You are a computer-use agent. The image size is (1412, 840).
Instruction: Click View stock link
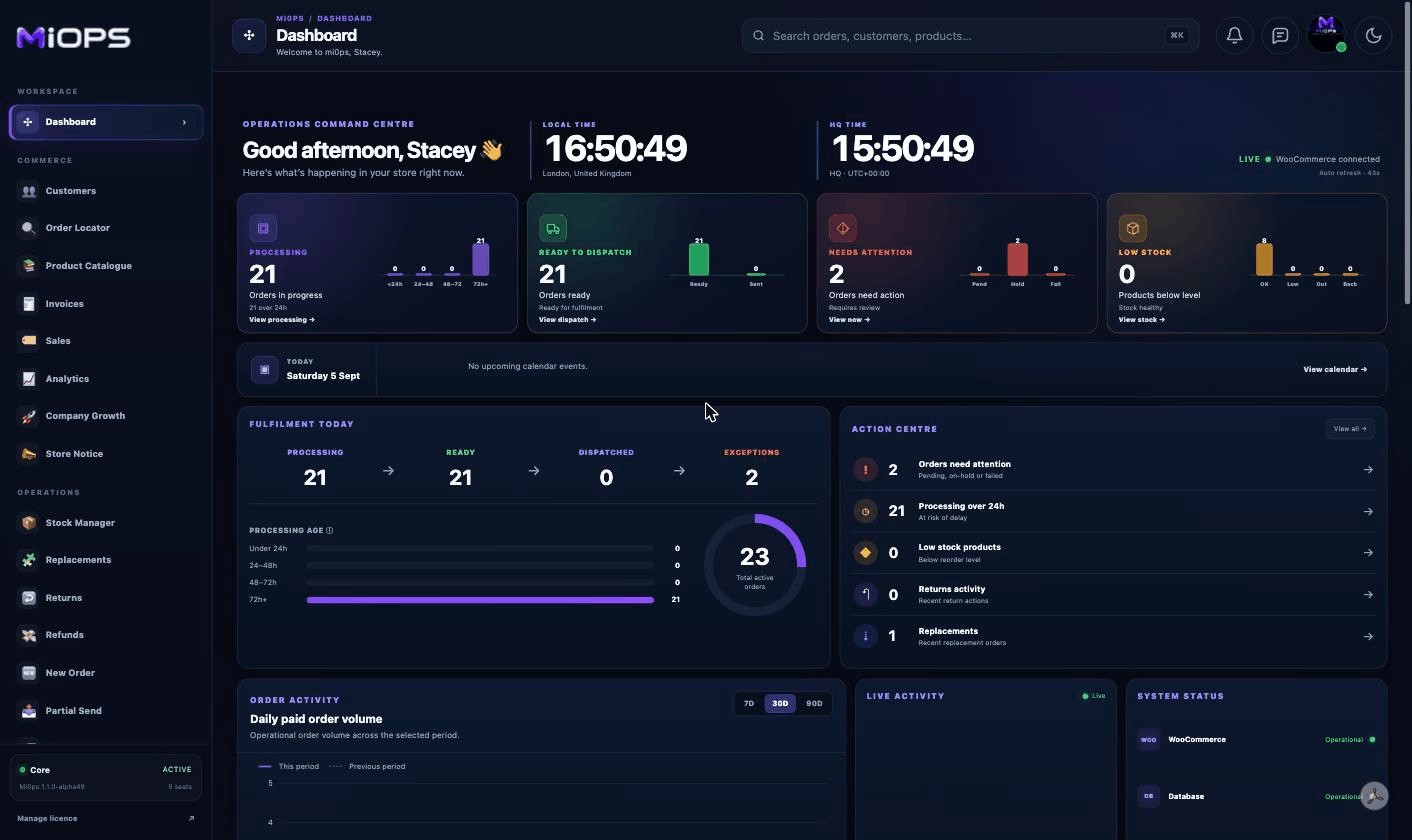click(x=1142, y=320)
